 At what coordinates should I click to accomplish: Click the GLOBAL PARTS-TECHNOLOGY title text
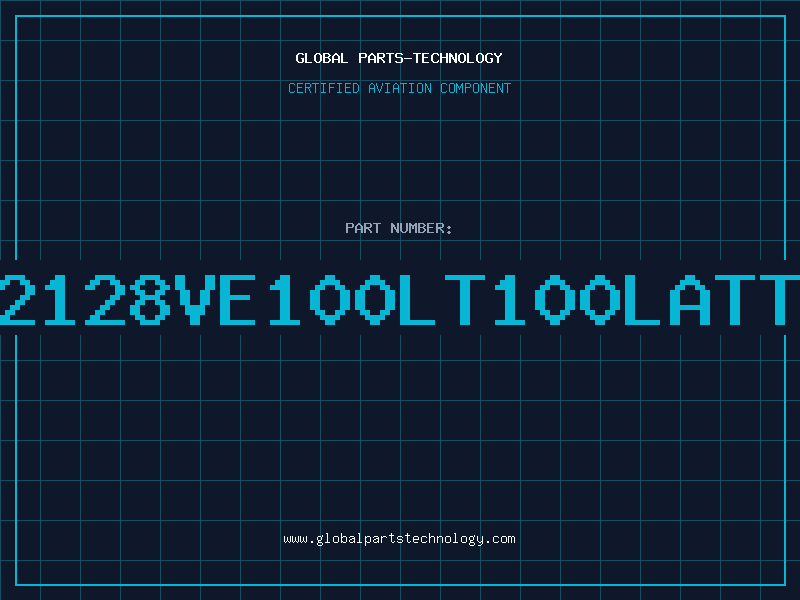[399, 58]
